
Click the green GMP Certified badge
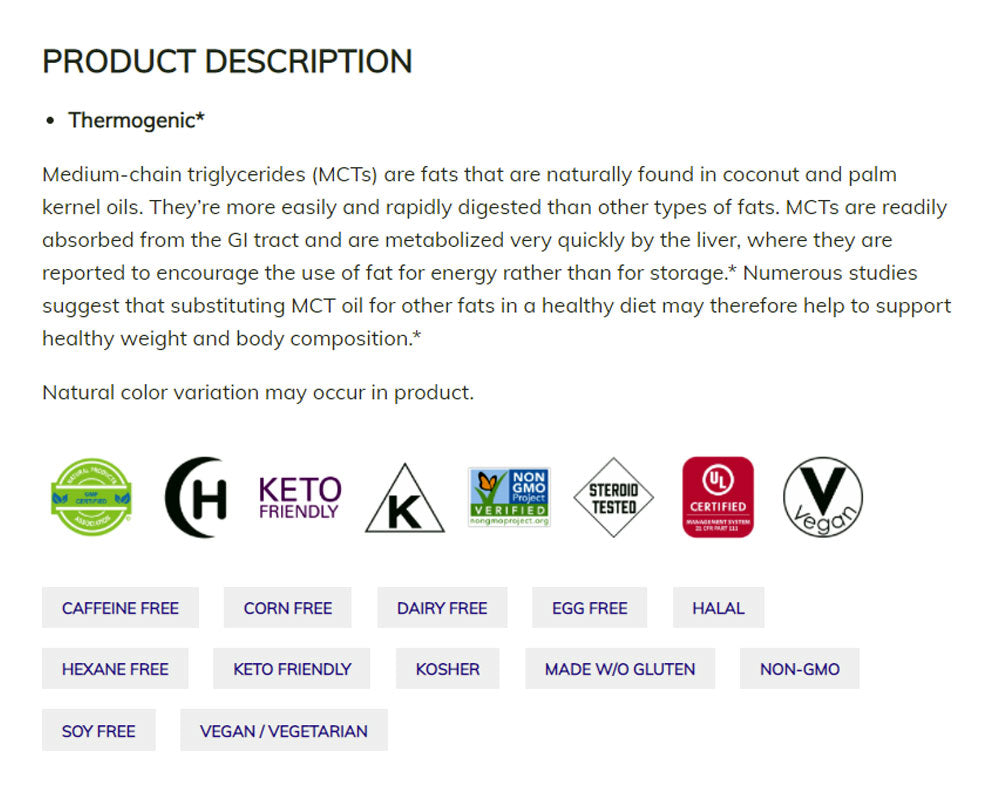click(92, 497)
